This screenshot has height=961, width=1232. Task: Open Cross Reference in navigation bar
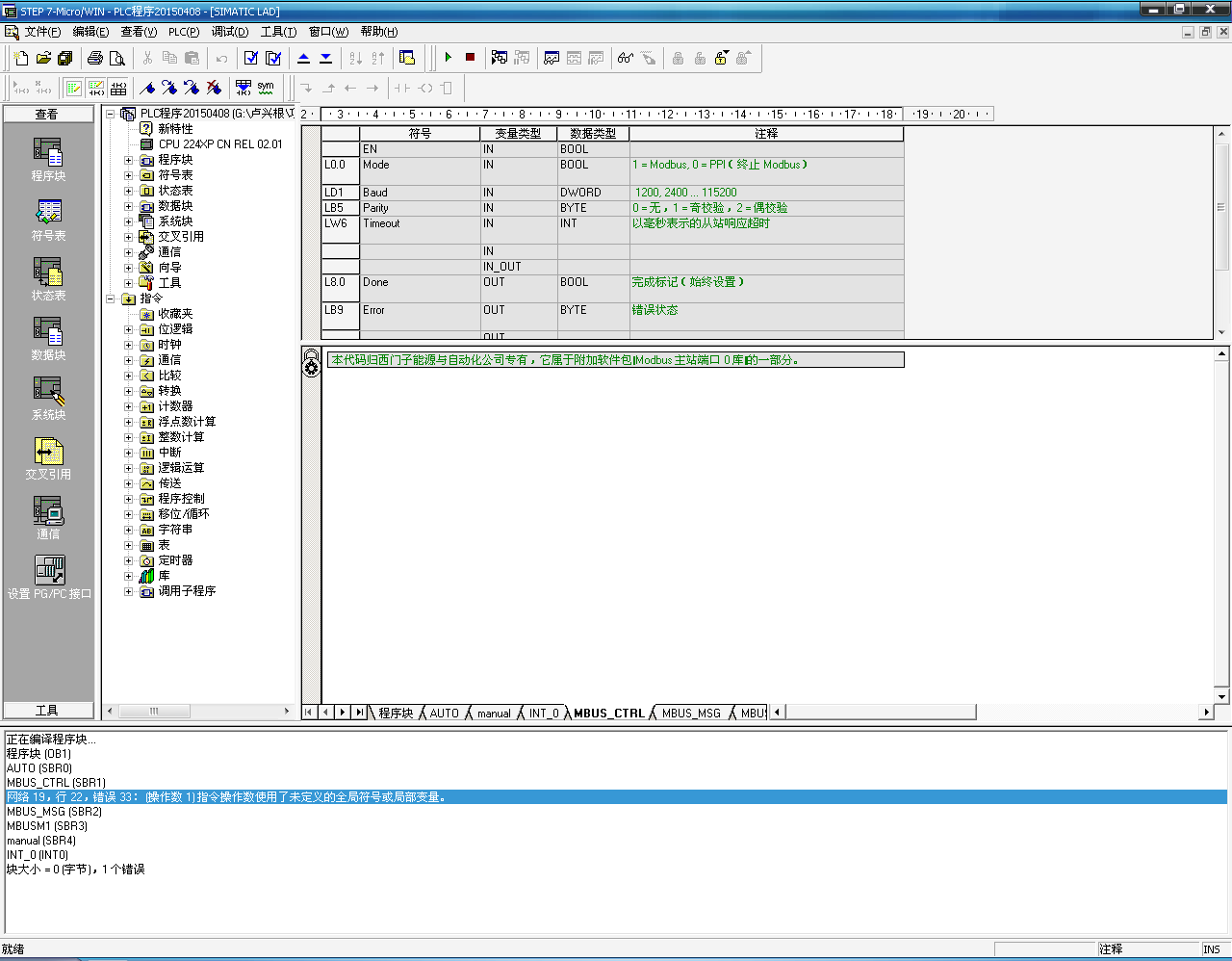pyautogui.click(x=48, y=458)
